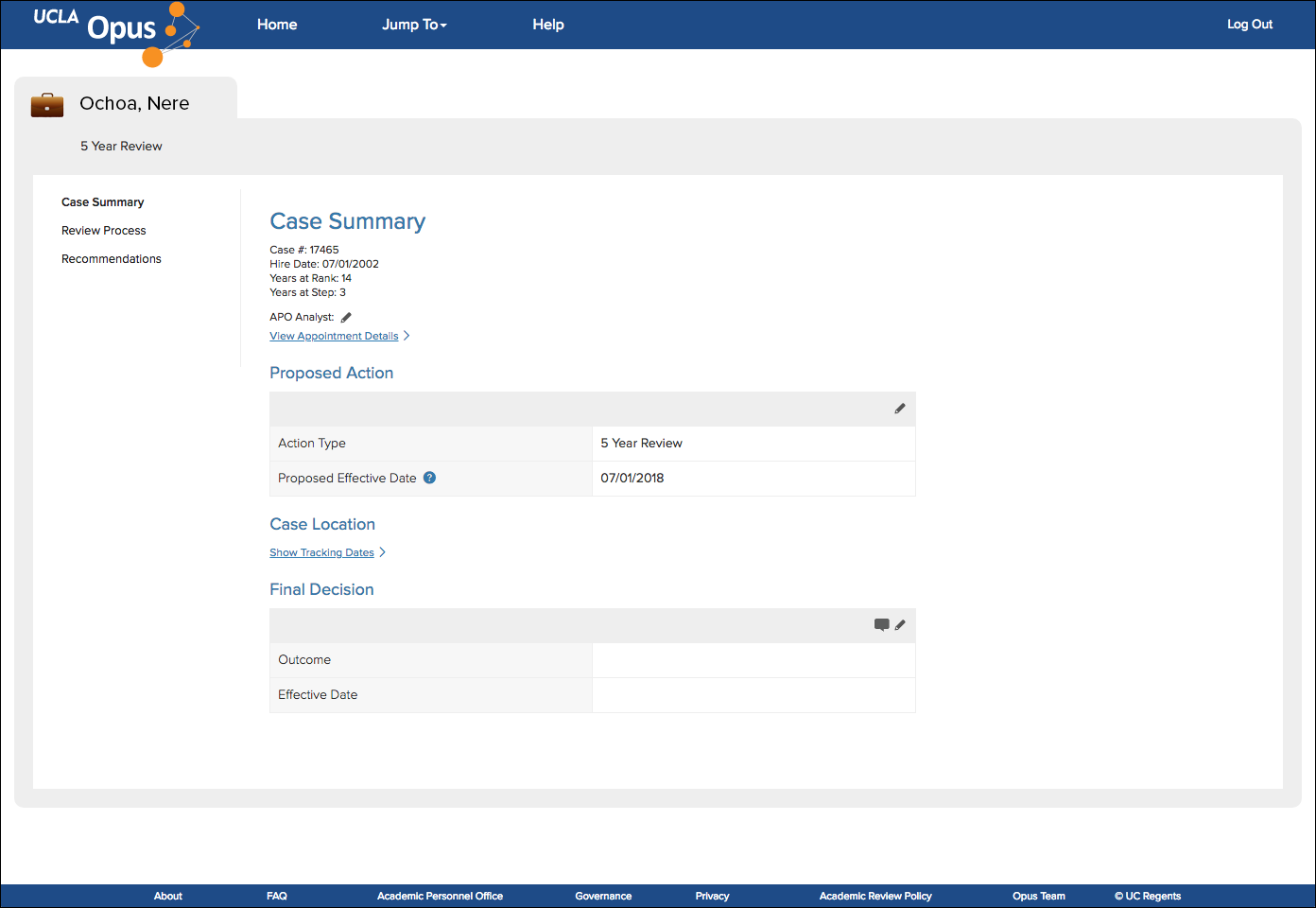Click the empty Outcome value cell
The image size is (1316, 908).
tap(753, 660)
